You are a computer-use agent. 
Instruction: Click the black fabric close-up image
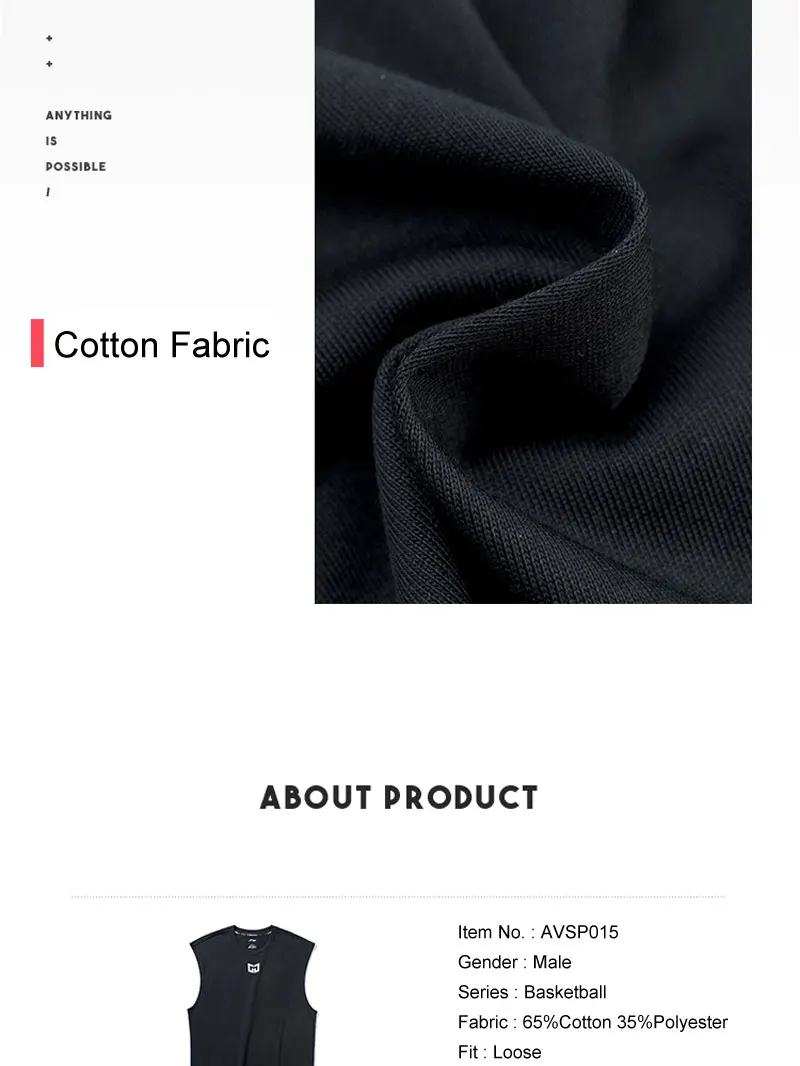click(533, 301)
